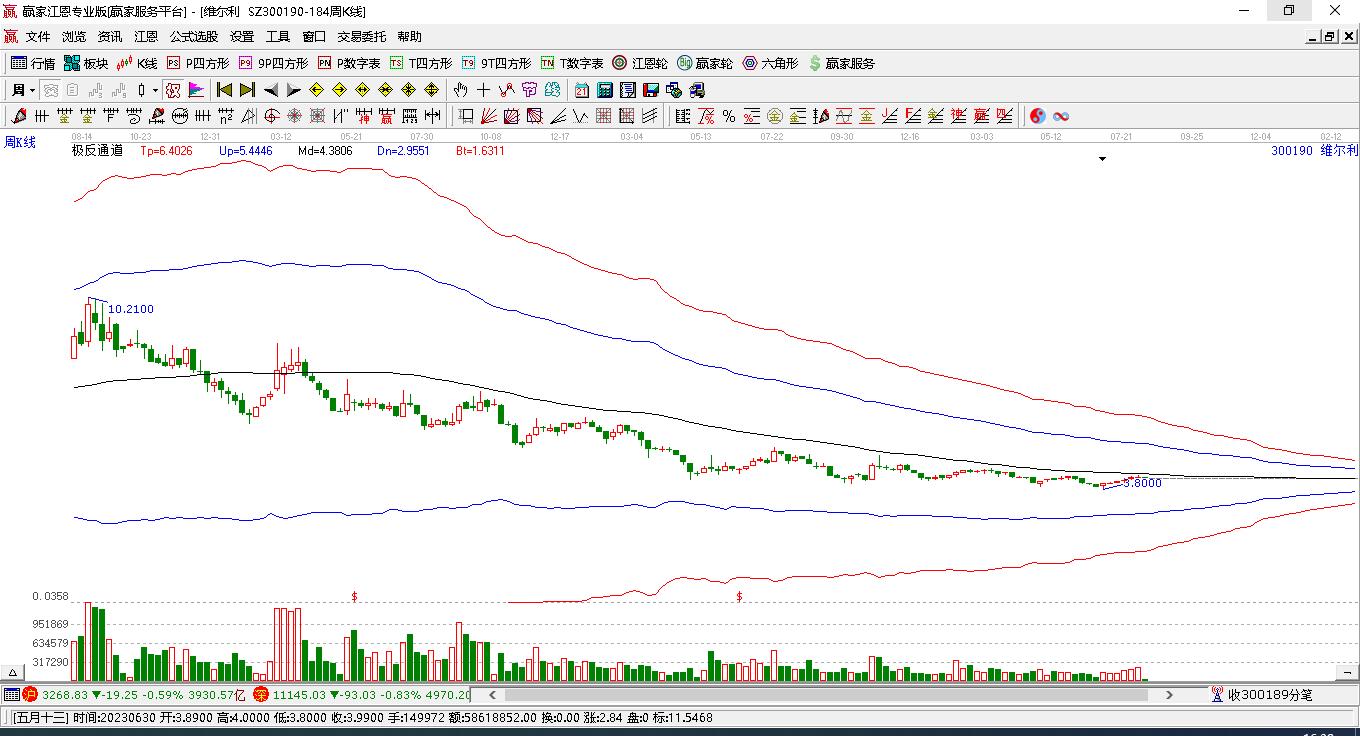Open the calculator icon in toolbar
Viewport: 1360px width, 736px height.
604,90
